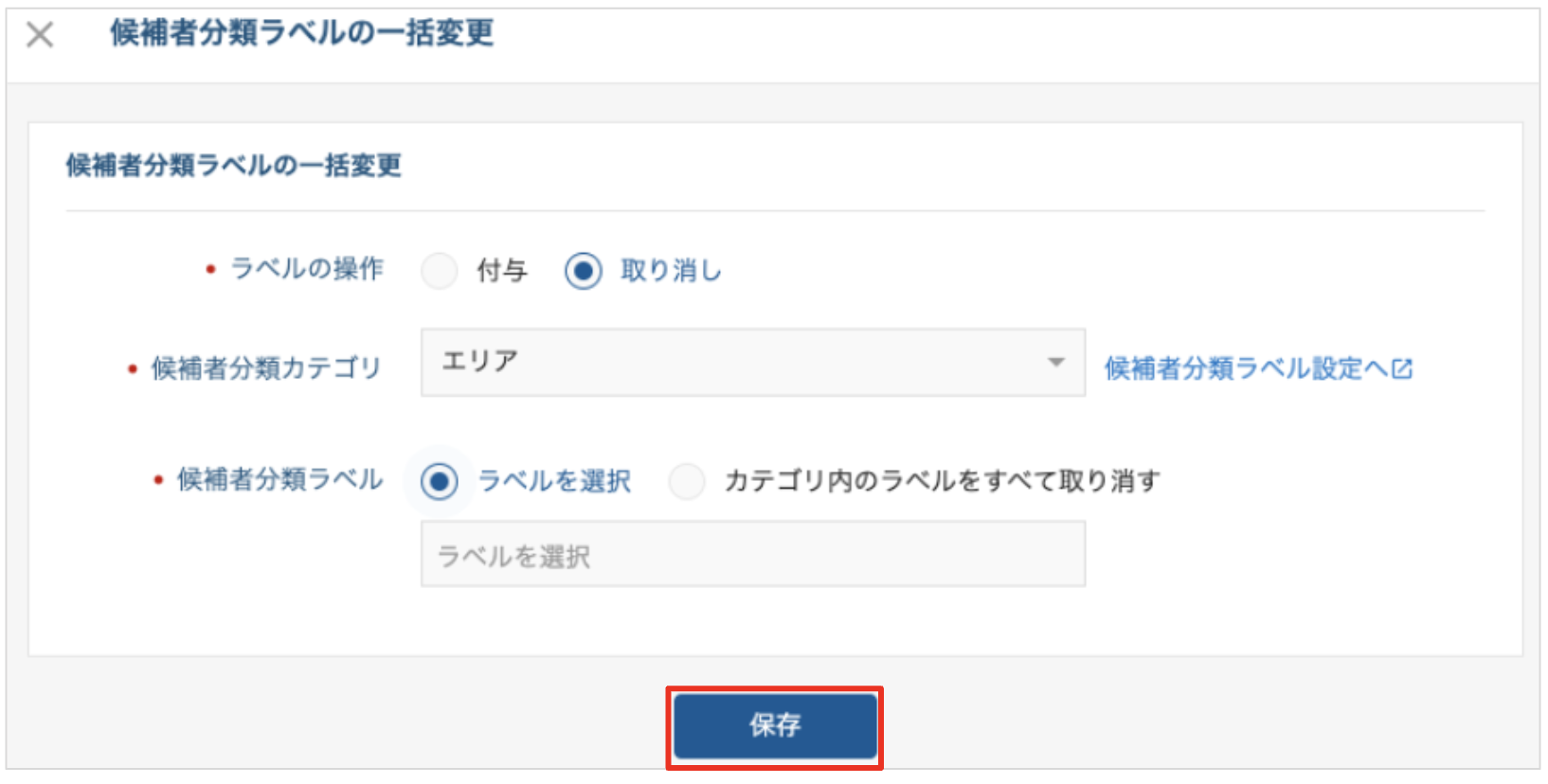Select the 取り消し radio button circle
This screenshot has width=1548, height=784.
[x=584, y=271]
